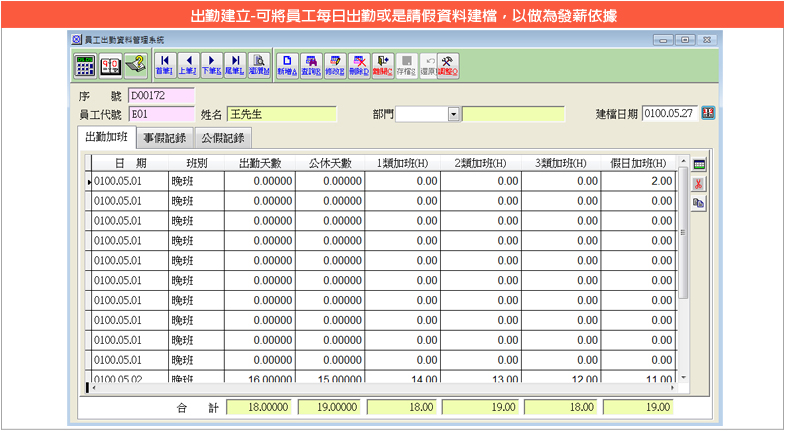786x431 pixels.
Task: Click the help book question-mark icon
Action: tap(135, 66)
